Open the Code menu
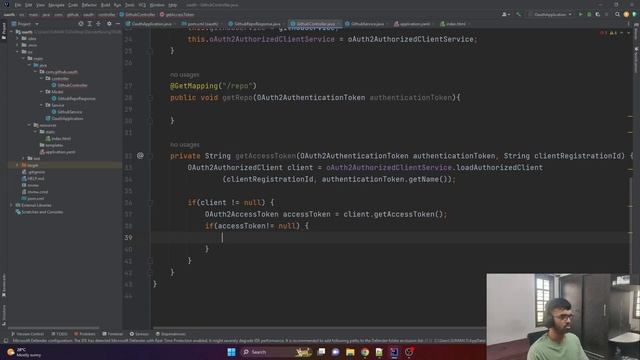 73,5
